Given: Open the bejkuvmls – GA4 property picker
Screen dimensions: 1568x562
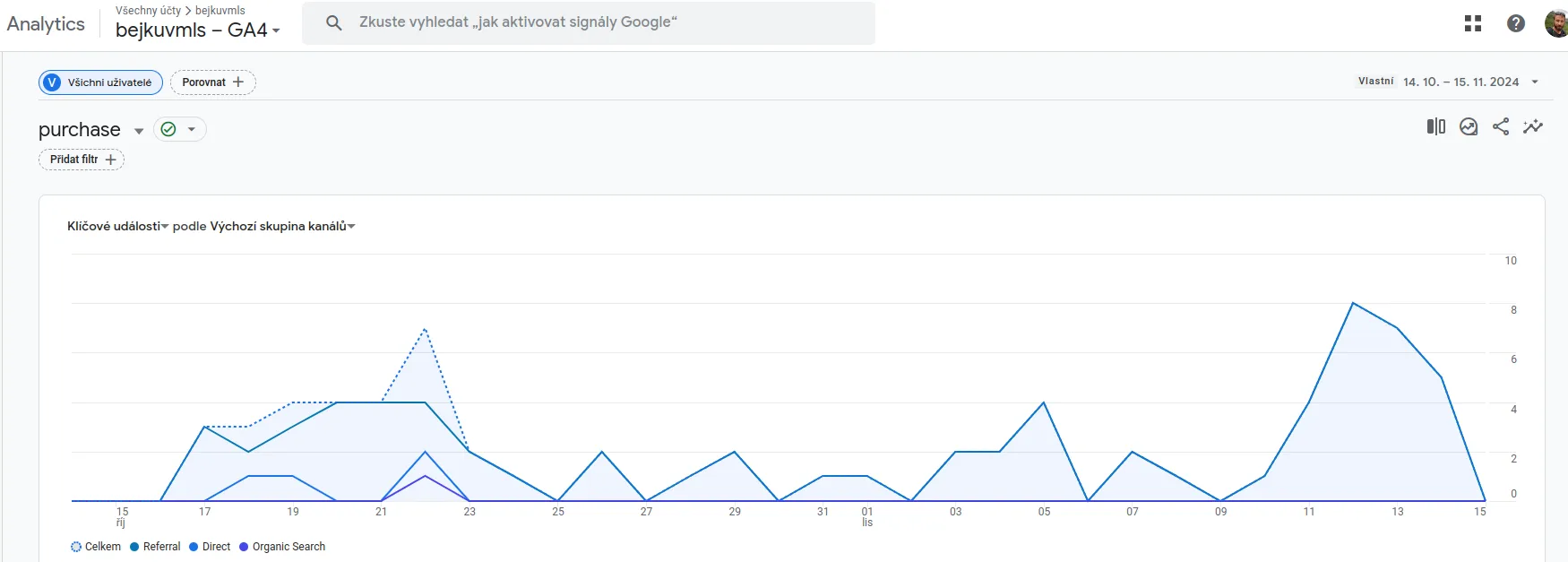Looking at the screenshot, I should pos(197,30).
